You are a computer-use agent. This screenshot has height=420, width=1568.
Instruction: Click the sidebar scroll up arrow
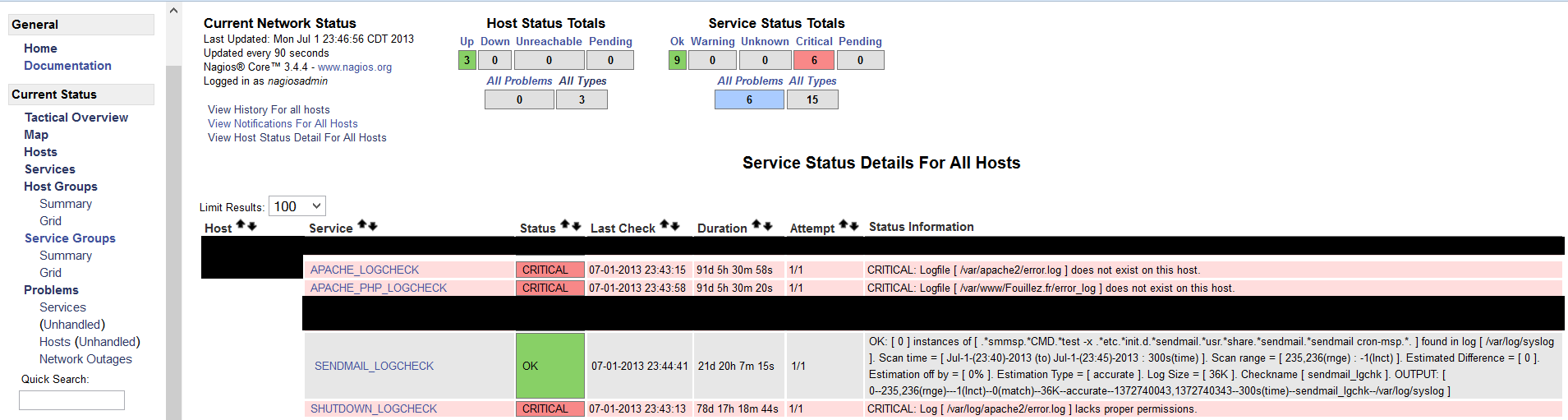tap(173, 11)
